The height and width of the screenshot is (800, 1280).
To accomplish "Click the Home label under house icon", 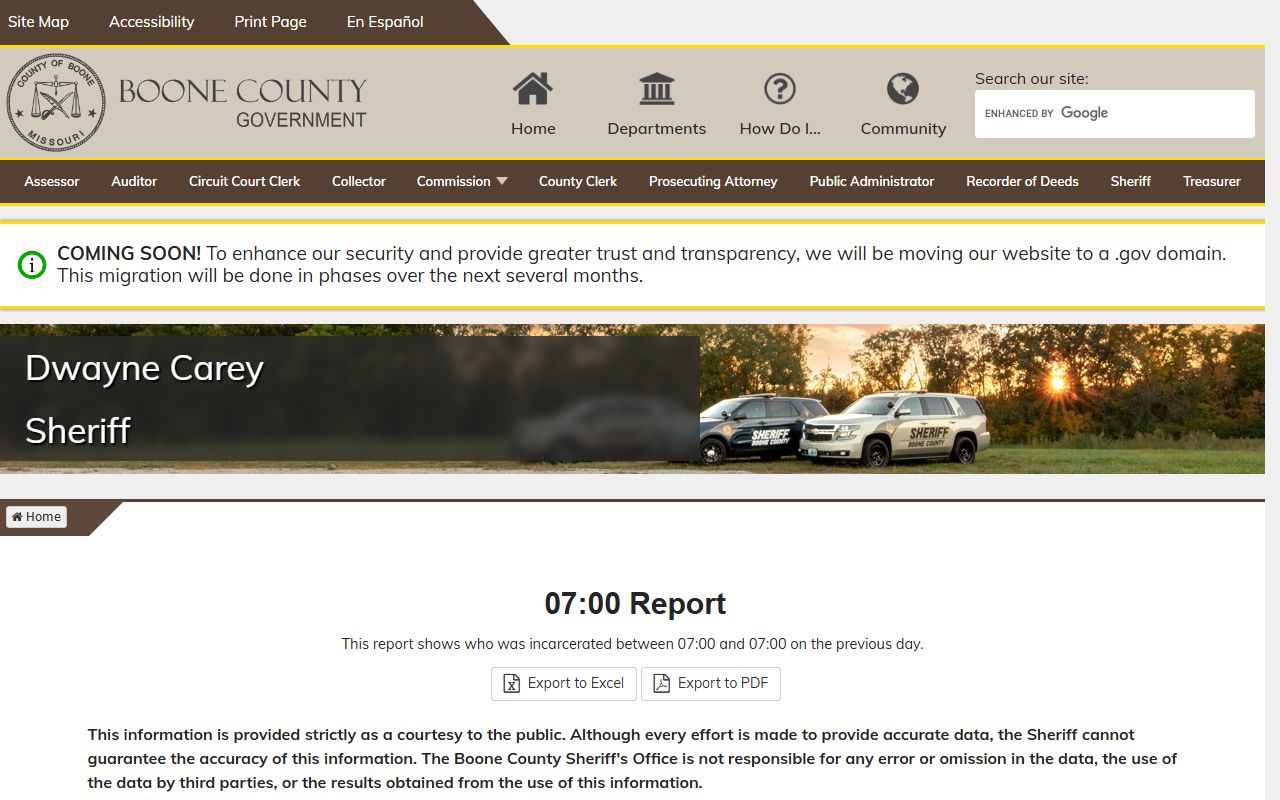I will [x=533, y=129].
